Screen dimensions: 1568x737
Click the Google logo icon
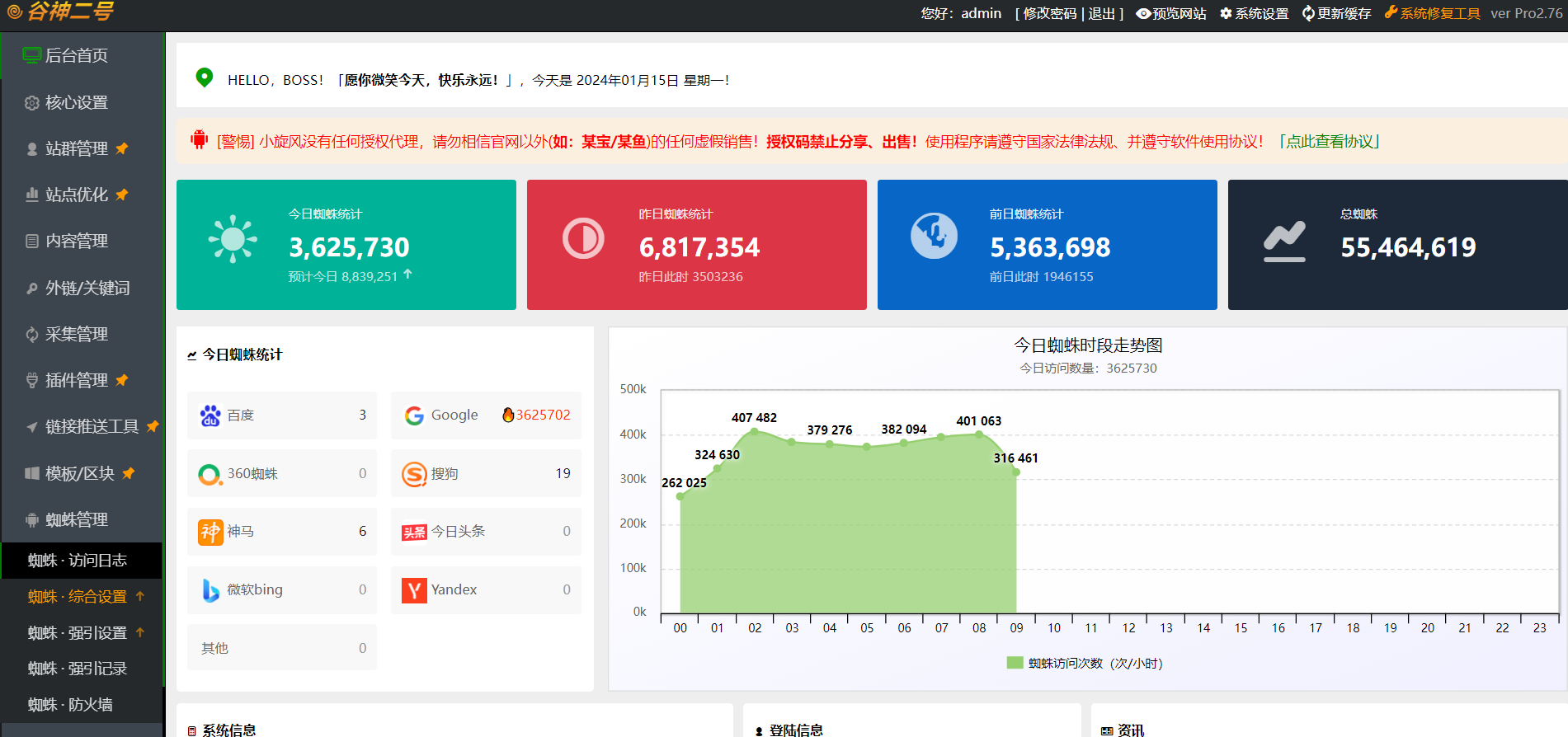click(x=414, y=415)
